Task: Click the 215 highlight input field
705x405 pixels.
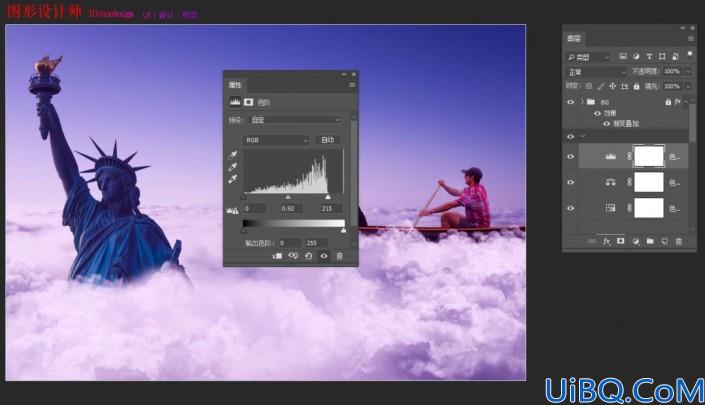Action: 330,209
